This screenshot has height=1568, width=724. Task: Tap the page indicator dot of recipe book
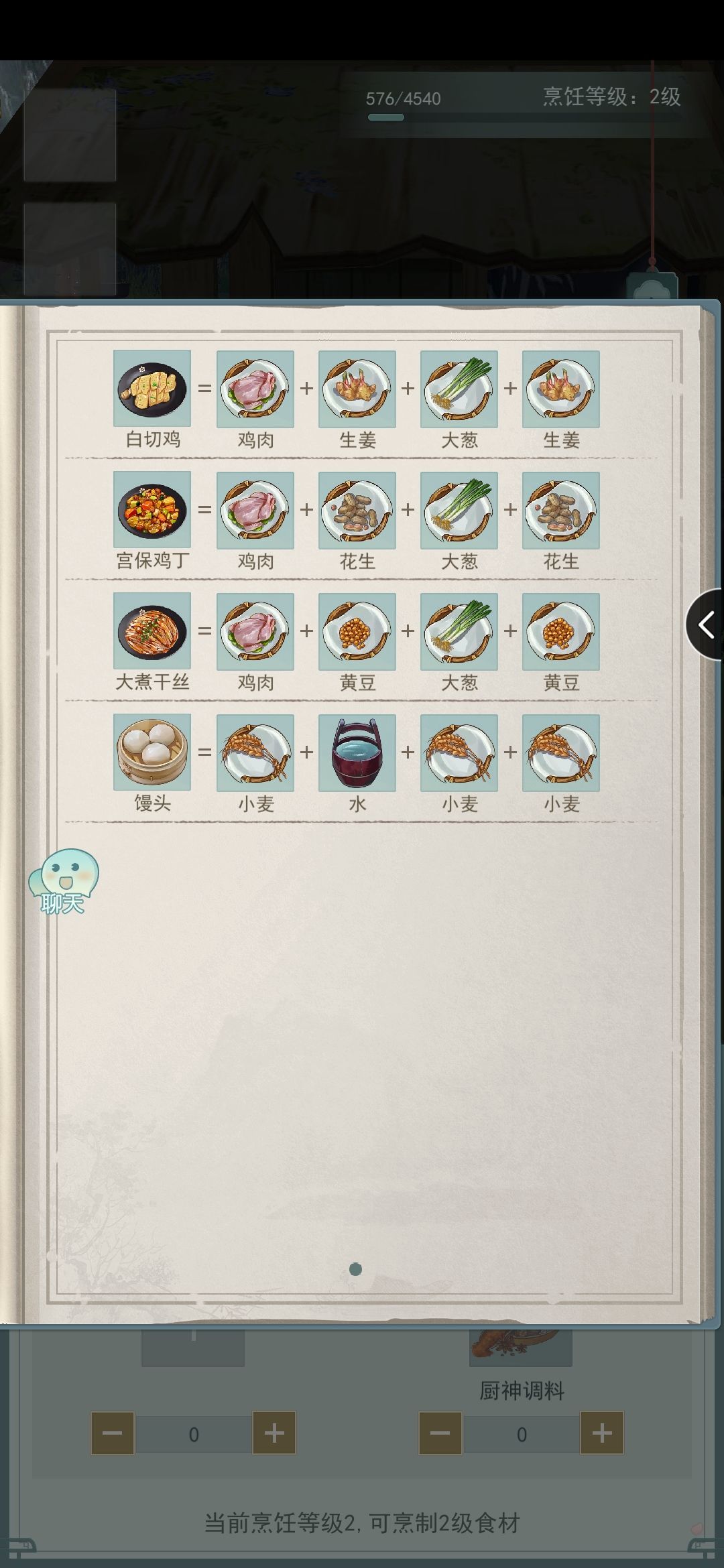click(356, 1269)
